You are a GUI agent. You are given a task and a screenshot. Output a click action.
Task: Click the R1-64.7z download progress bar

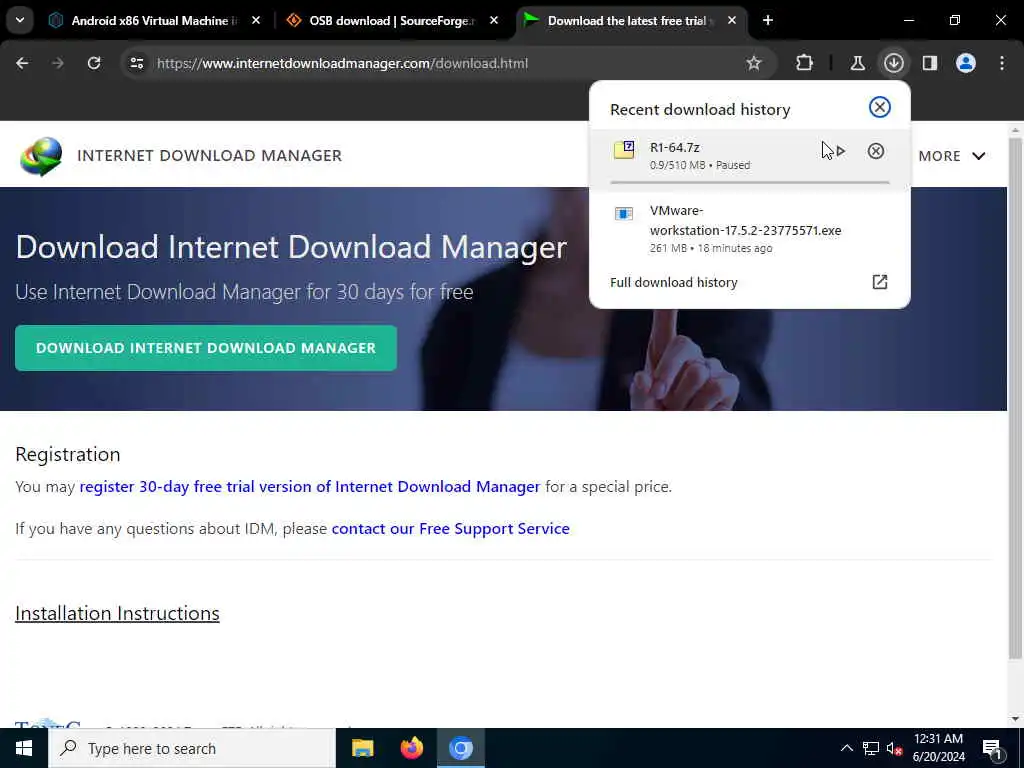(x=749, y=182)
